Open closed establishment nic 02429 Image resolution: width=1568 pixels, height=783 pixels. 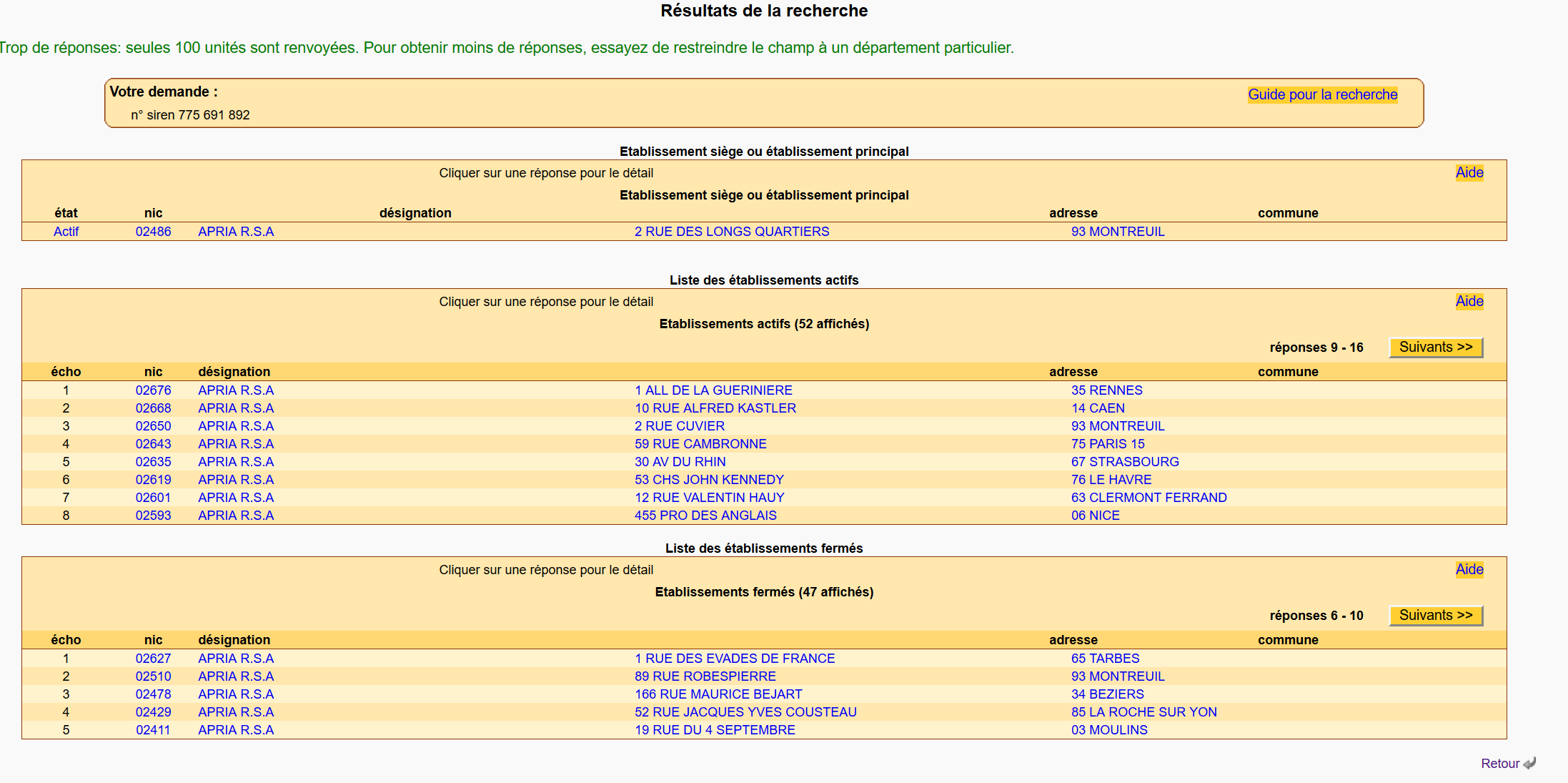153,711
